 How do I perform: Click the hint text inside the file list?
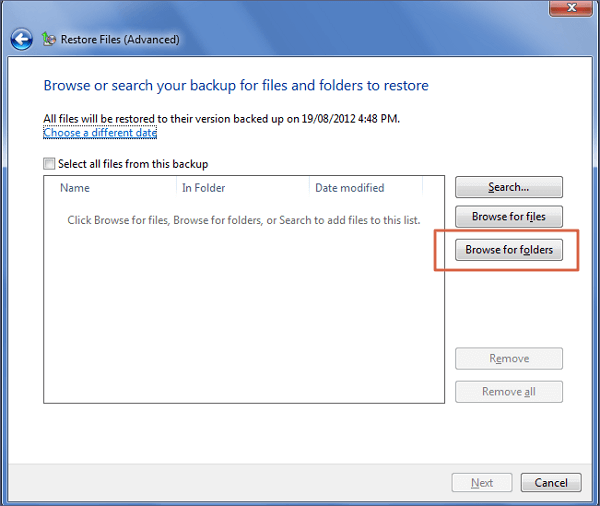point(243,220)
